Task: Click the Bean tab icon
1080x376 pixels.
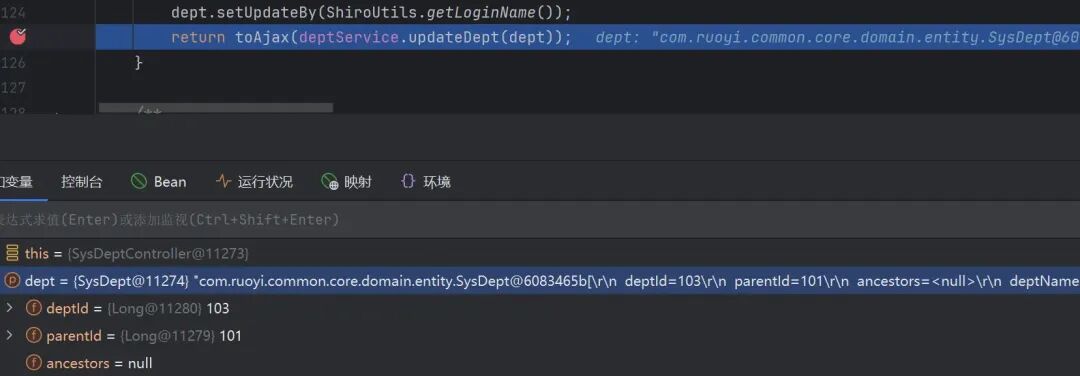Action: [139, 182]
